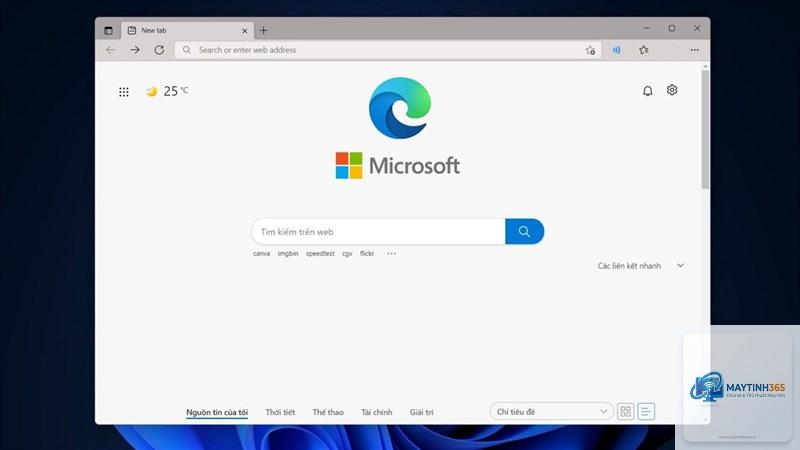Close the New tab tab
Image resolution: width=800 pixels, height=450 pixels.
point(244,31)
